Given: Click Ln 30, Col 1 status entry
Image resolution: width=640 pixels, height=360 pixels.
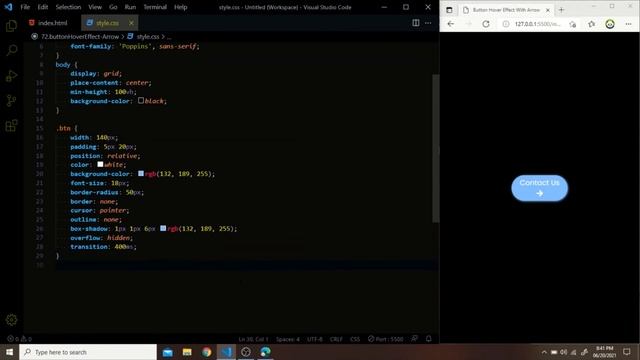Looking at the screenshot, I should [253, 339].
